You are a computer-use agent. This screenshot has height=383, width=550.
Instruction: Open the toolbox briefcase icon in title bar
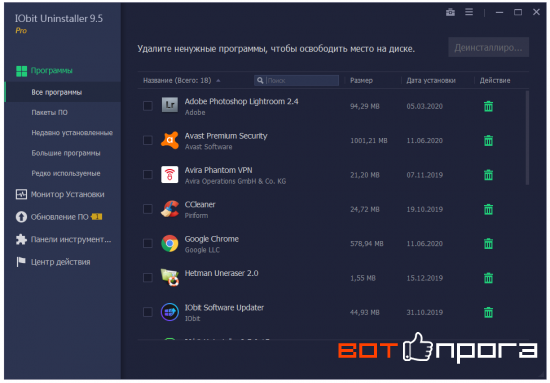point(450,12)
